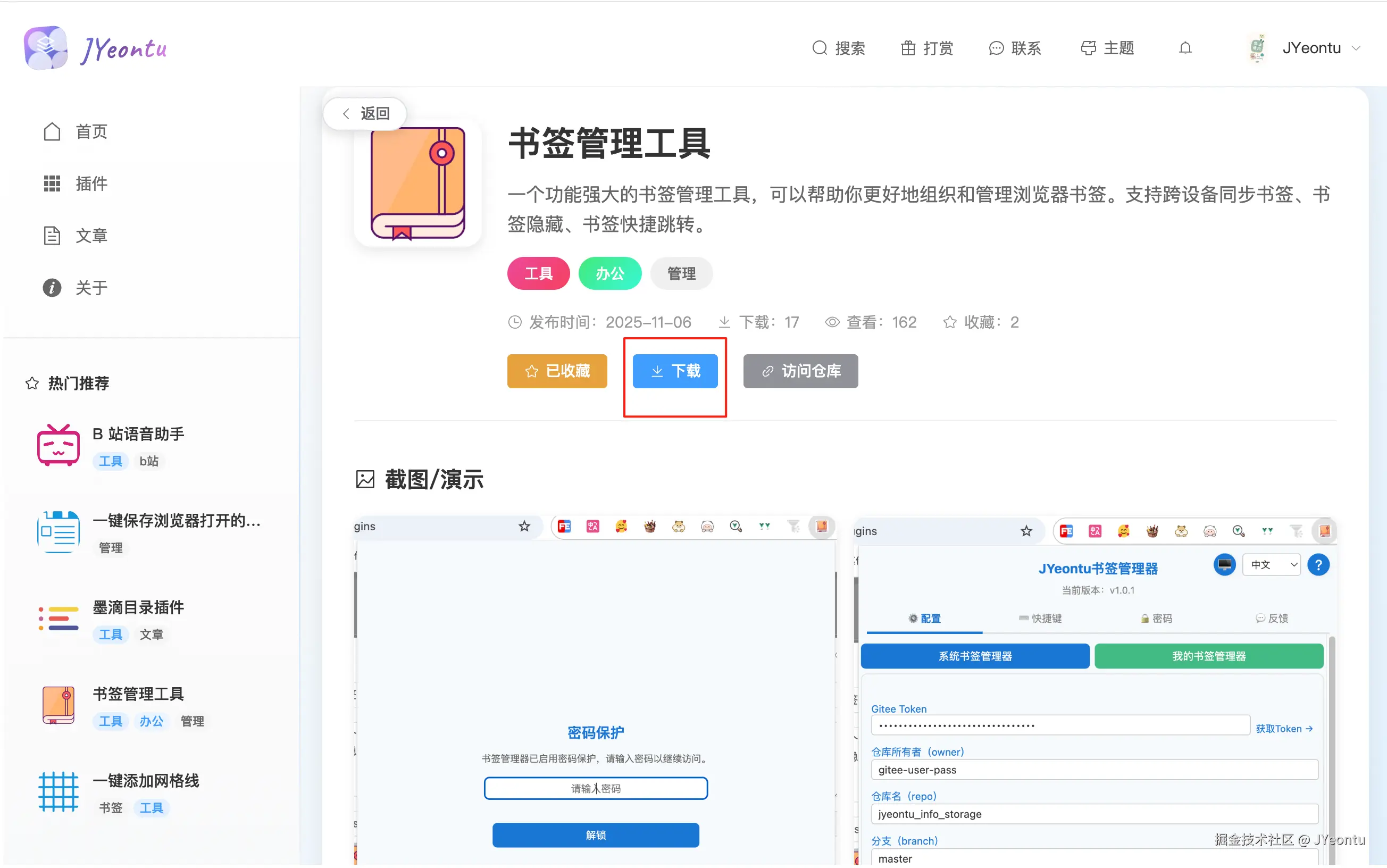The height and width of the screenshot is (868, 1387).
Task: Click the notification bell icon
Action: click(1185, 48)
